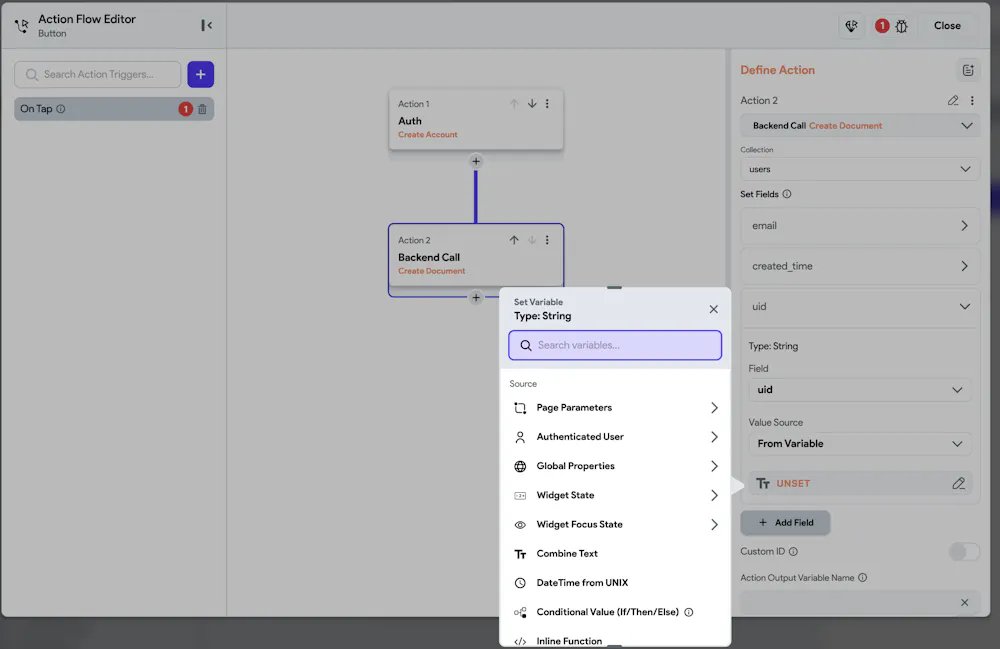Click the Search variables input field
The image size is (1000, 649).
point(615,345)
